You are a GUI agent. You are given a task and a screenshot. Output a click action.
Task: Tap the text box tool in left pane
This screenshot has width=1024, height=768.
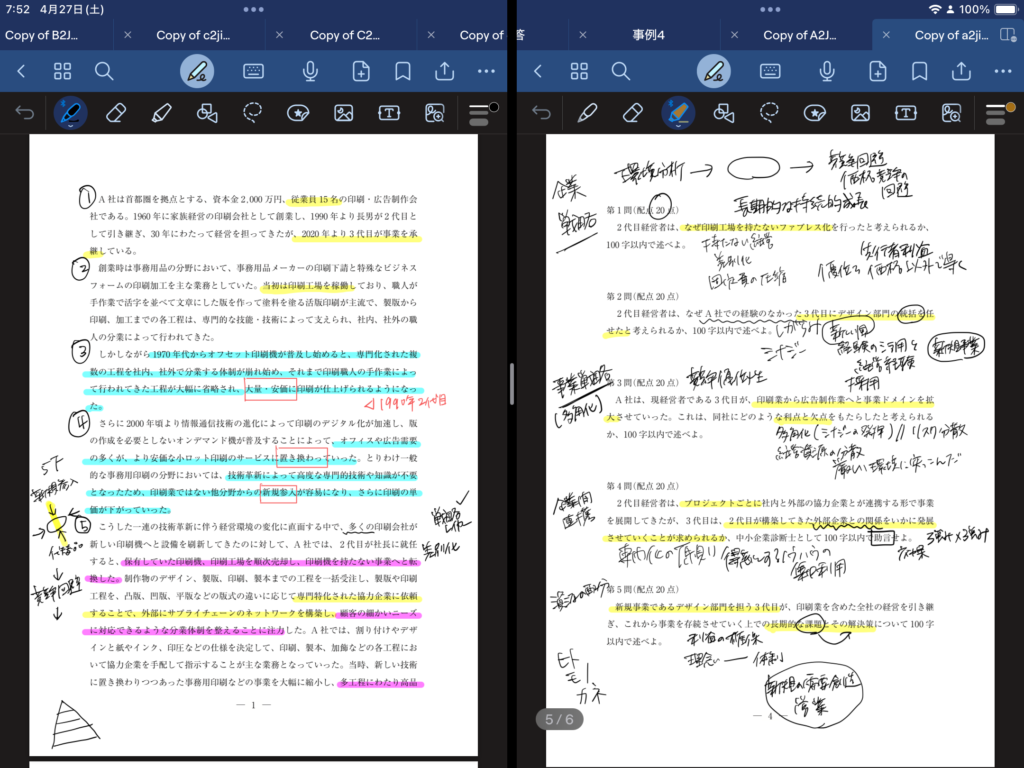pyautogui.click(x=389, y=113)
